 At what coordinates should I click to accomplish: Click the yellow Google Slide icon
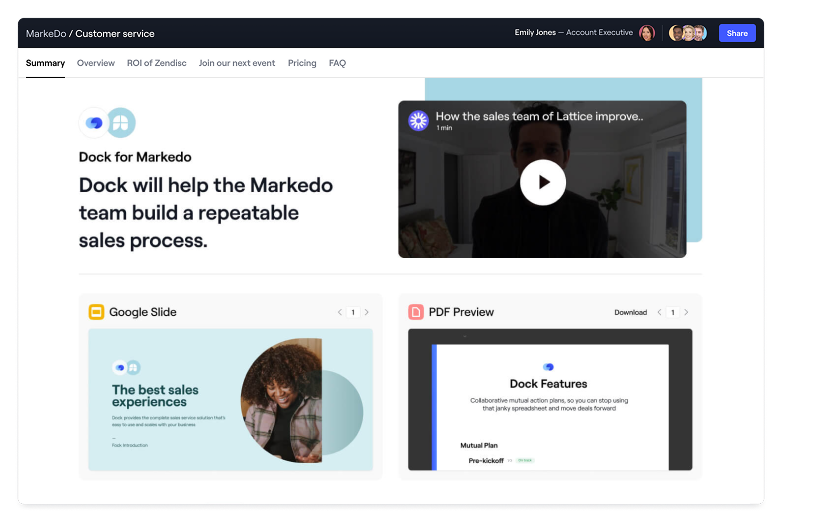96,312
